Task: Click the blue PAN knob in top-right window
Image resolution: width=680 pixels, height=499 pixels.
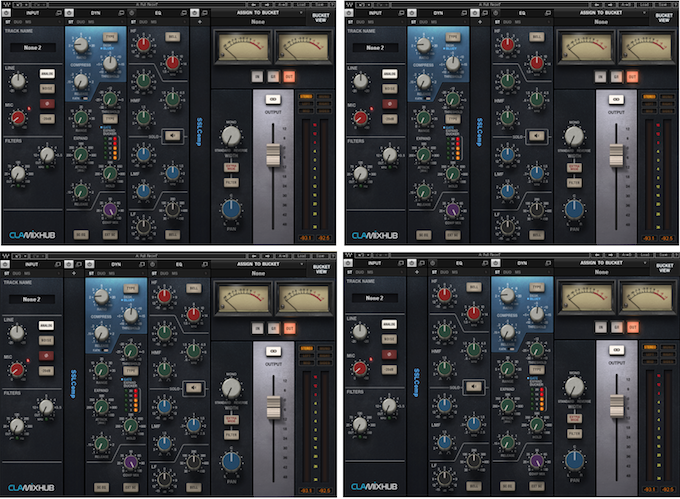Action: point(574,209)
